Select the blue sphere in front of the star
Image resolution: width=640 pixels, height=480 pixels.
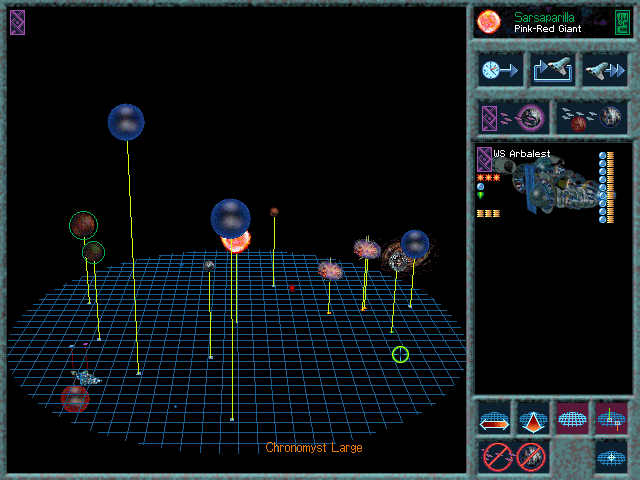pyautogui.click(x=230, y=218)
